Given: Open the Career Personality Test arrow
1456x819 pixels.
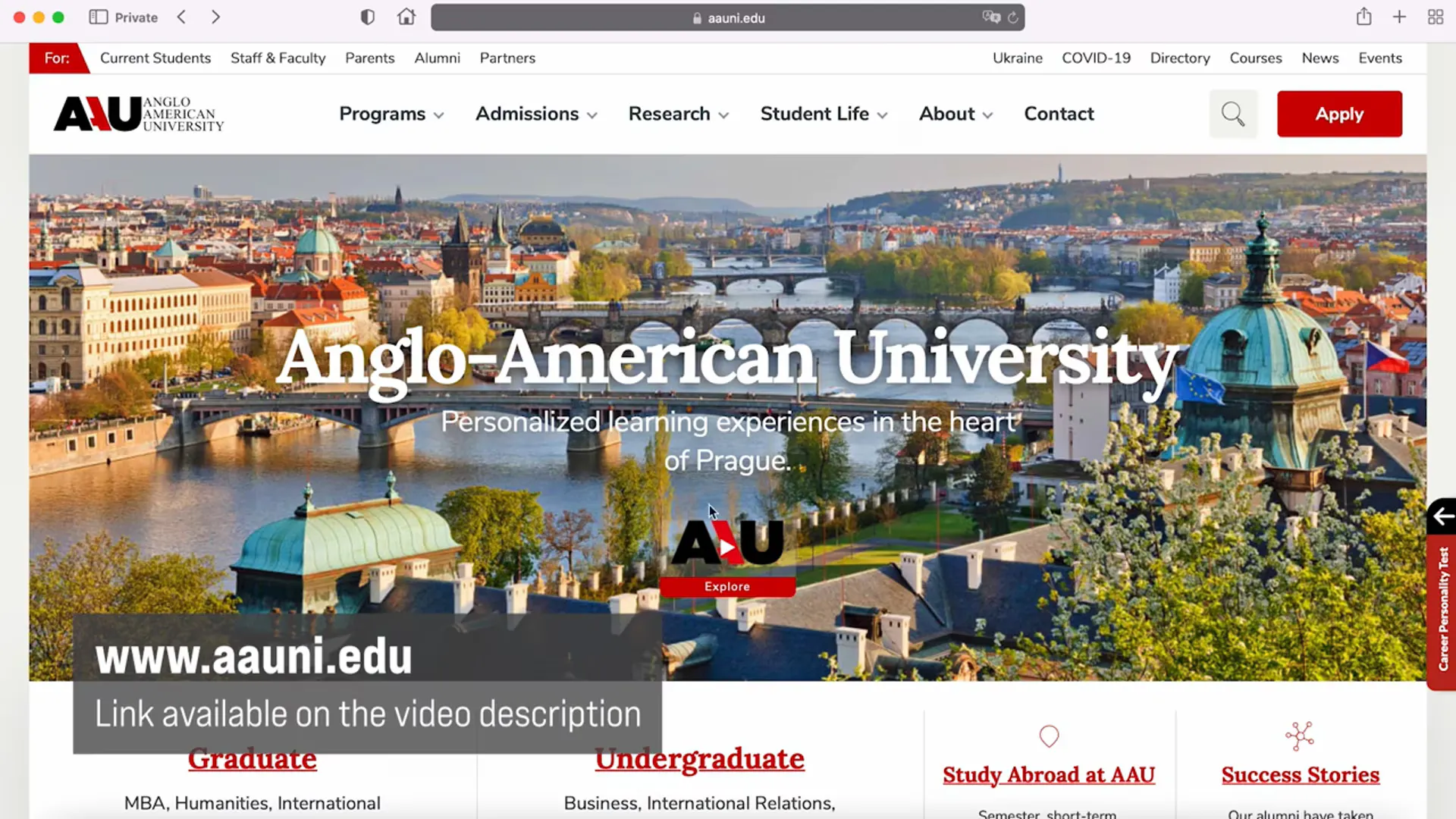Looking at the screenshot, I should coord(1442,517).
